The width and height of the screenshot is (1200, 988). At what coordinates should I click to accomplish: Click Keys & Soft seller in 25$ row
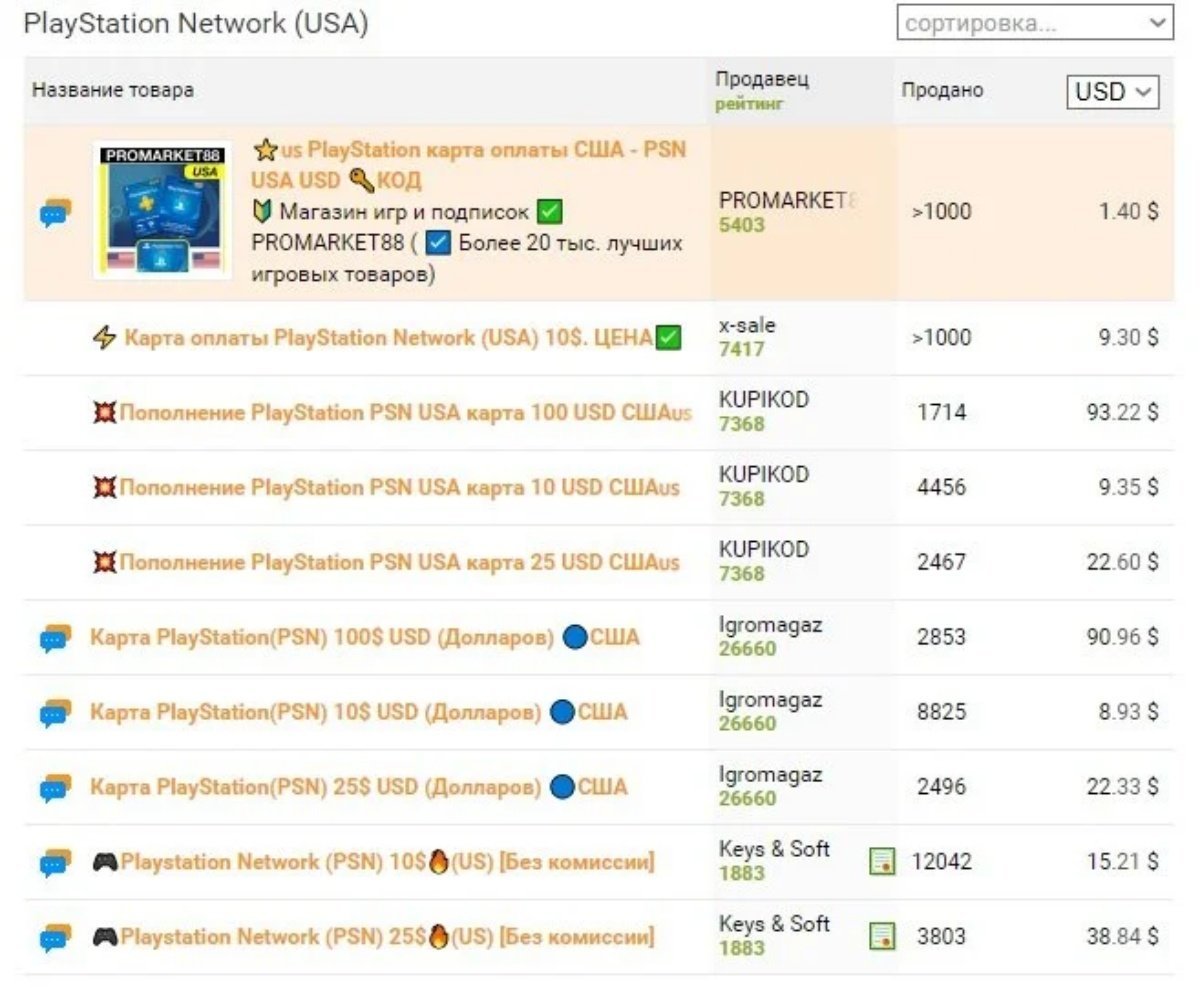tap(774, 924)
